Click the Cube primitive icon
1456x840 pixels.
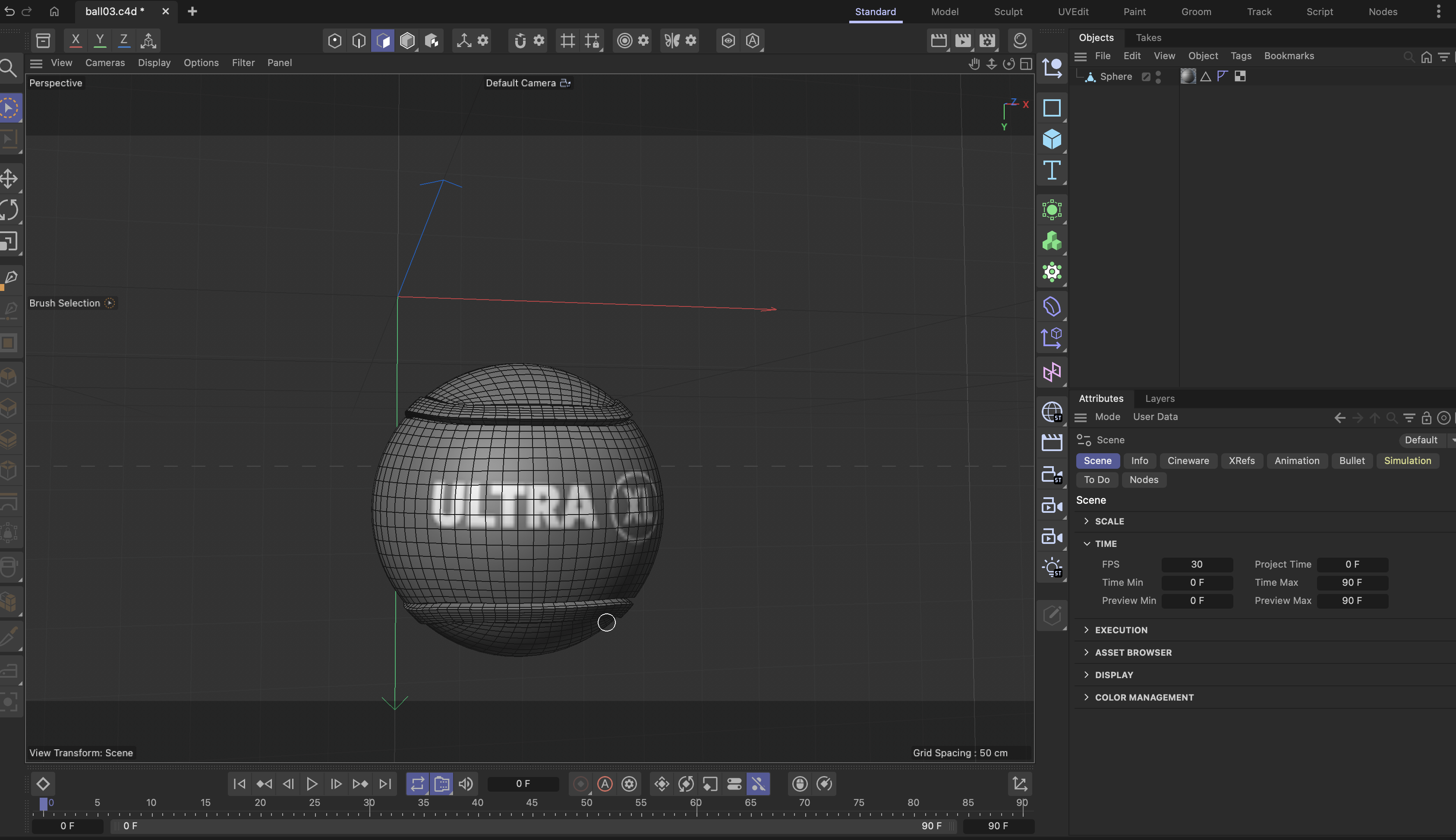[1052, 139]
